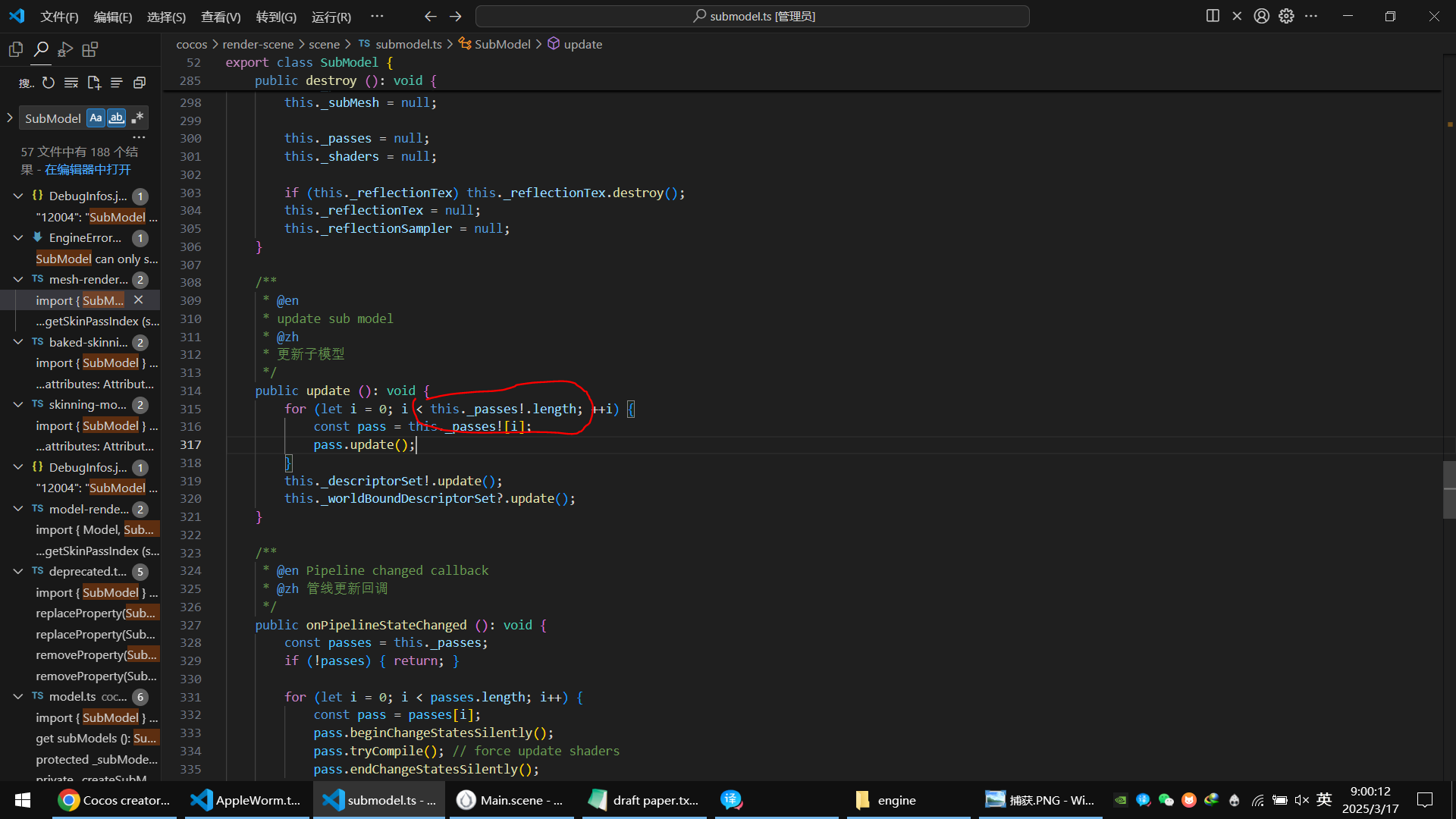
Task: Clear the search results
Action: pos(71,83)
